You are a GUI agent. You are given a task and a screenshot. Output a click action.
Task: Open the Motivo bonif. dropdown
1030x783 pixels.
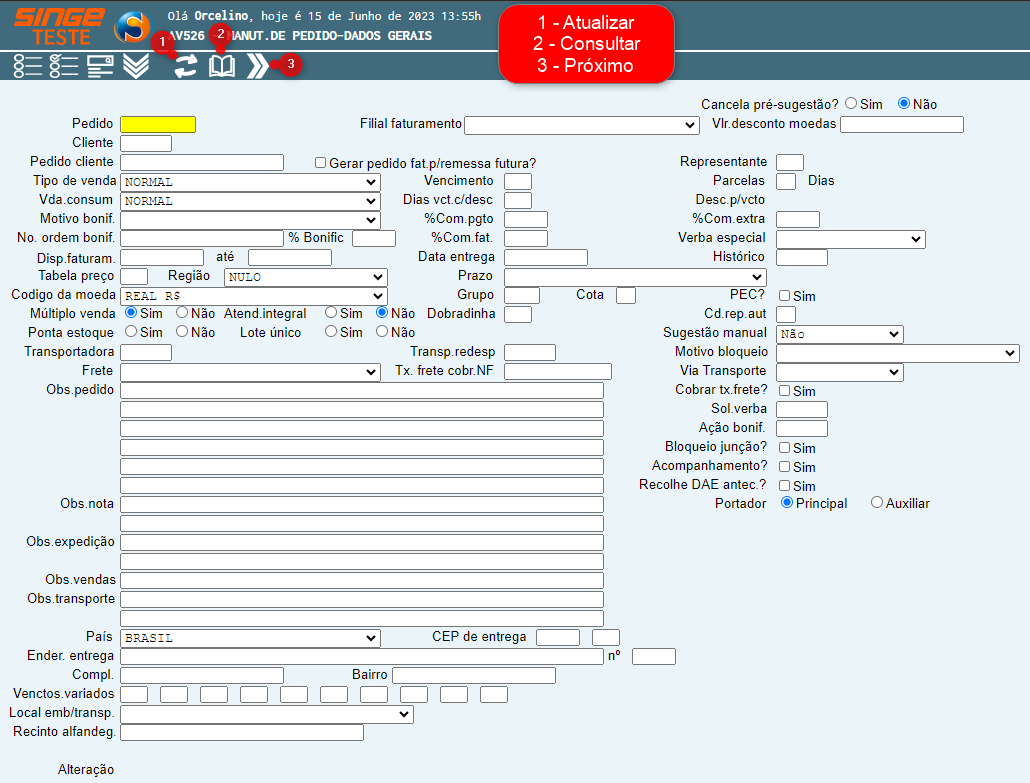click(x=250, y=220)
